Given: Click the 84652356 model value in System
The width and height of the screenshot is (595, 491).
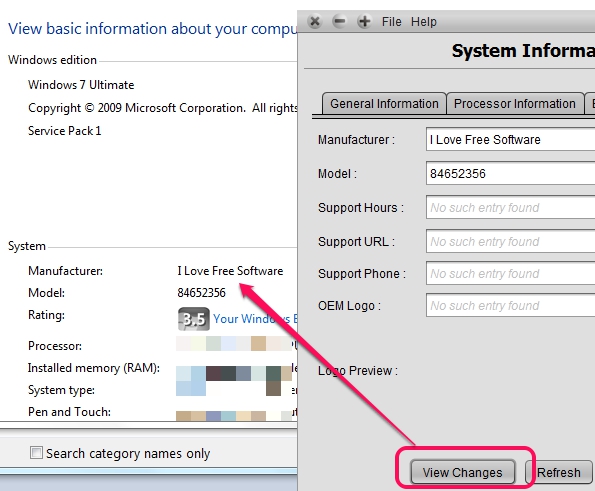Looking at the screenshot, I should [x=201, y=293].
